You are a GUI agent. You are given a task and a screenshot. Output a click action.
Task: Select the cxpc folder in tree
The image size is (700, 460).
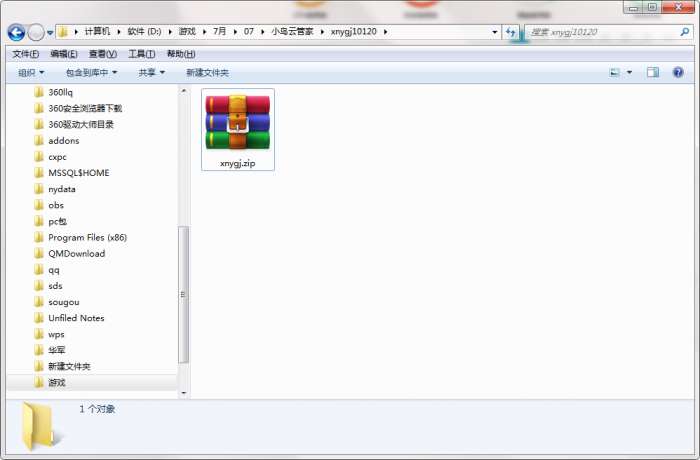coord(57,157)
